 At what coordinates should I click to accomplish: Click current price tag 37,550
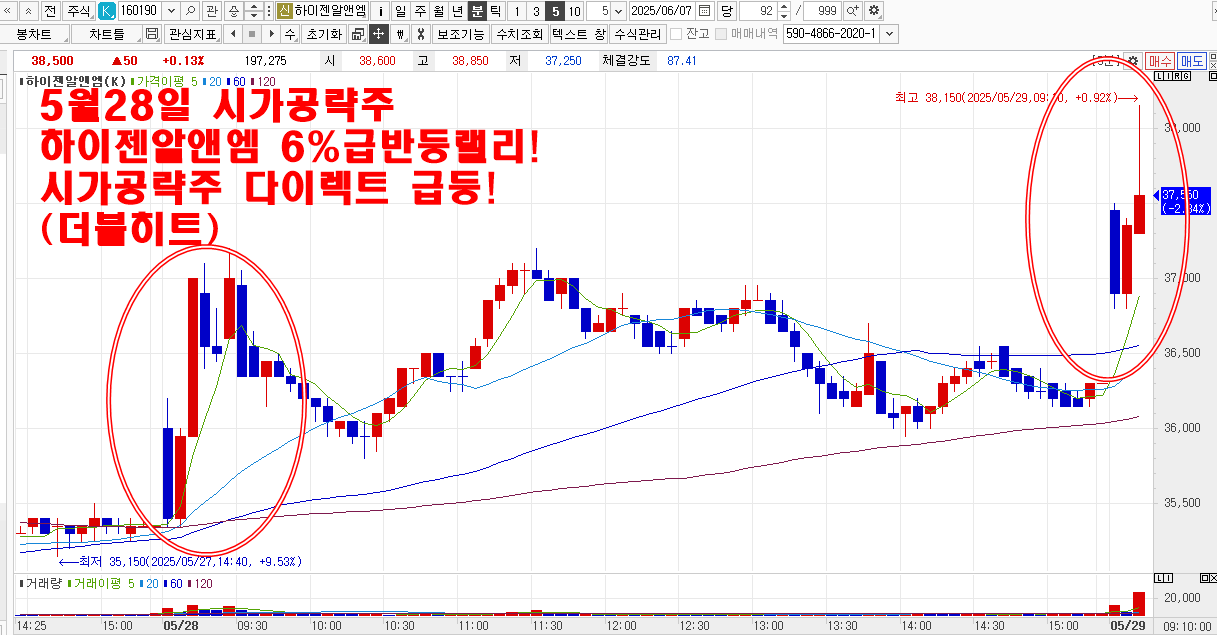[x=1185, y=201]
